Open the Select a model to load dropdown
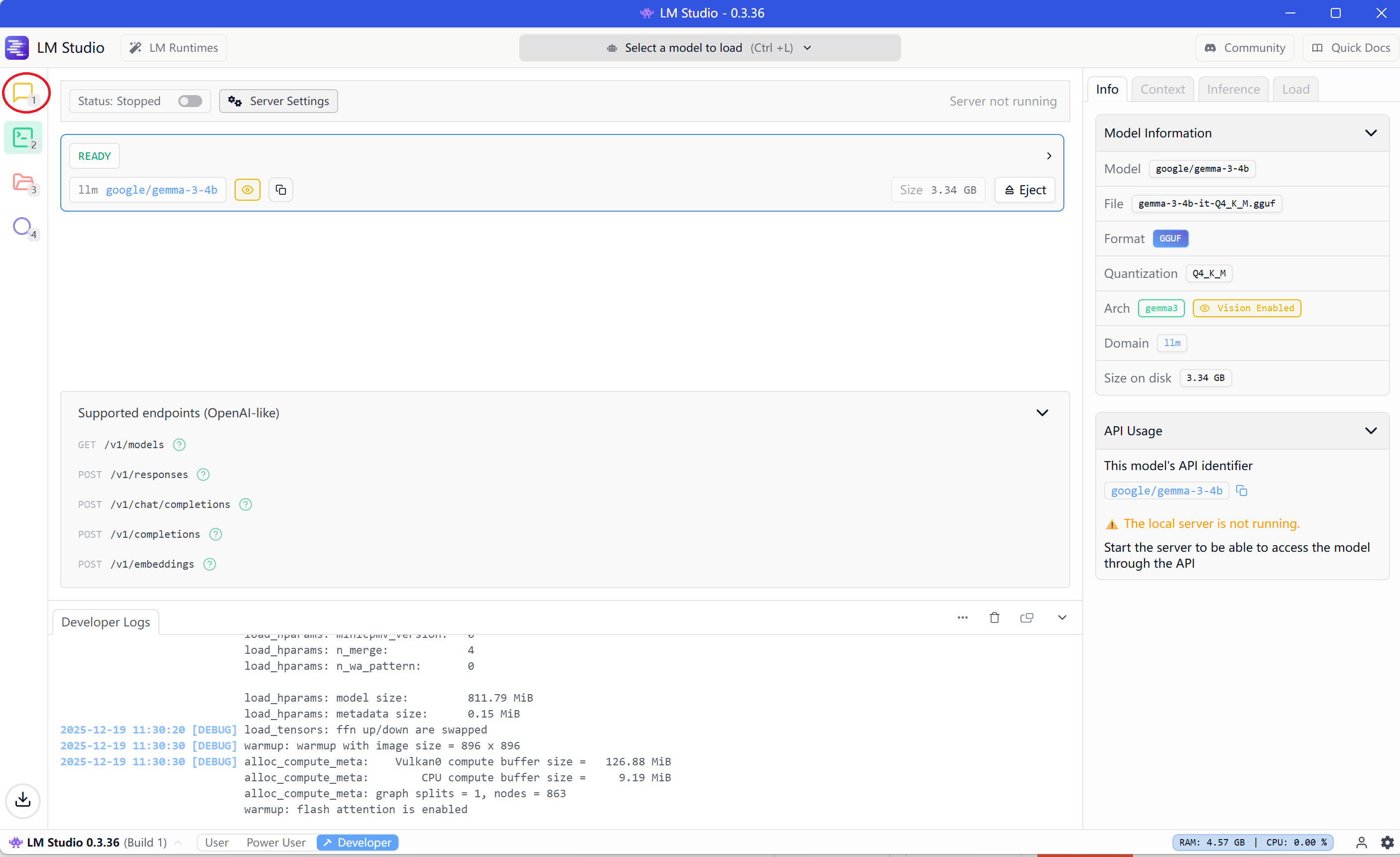Image resolution: width=1400 pixels, height=857 pixels. tap(709, 48)
